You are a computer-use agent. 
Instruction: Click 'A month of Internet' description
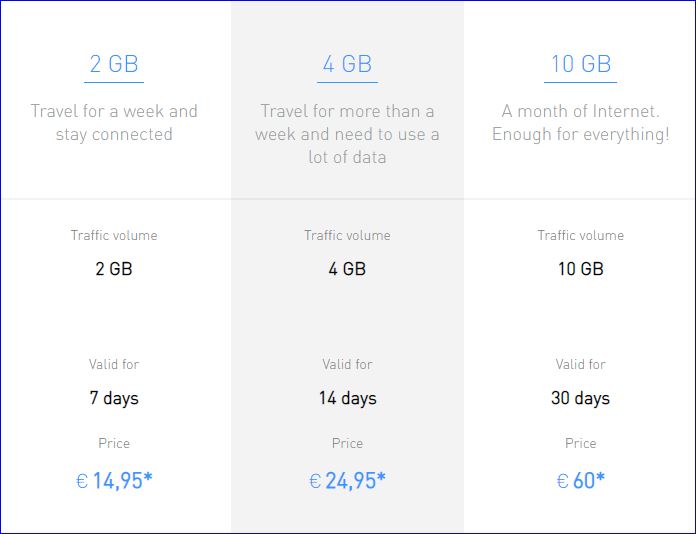click(x=580, y=122)
